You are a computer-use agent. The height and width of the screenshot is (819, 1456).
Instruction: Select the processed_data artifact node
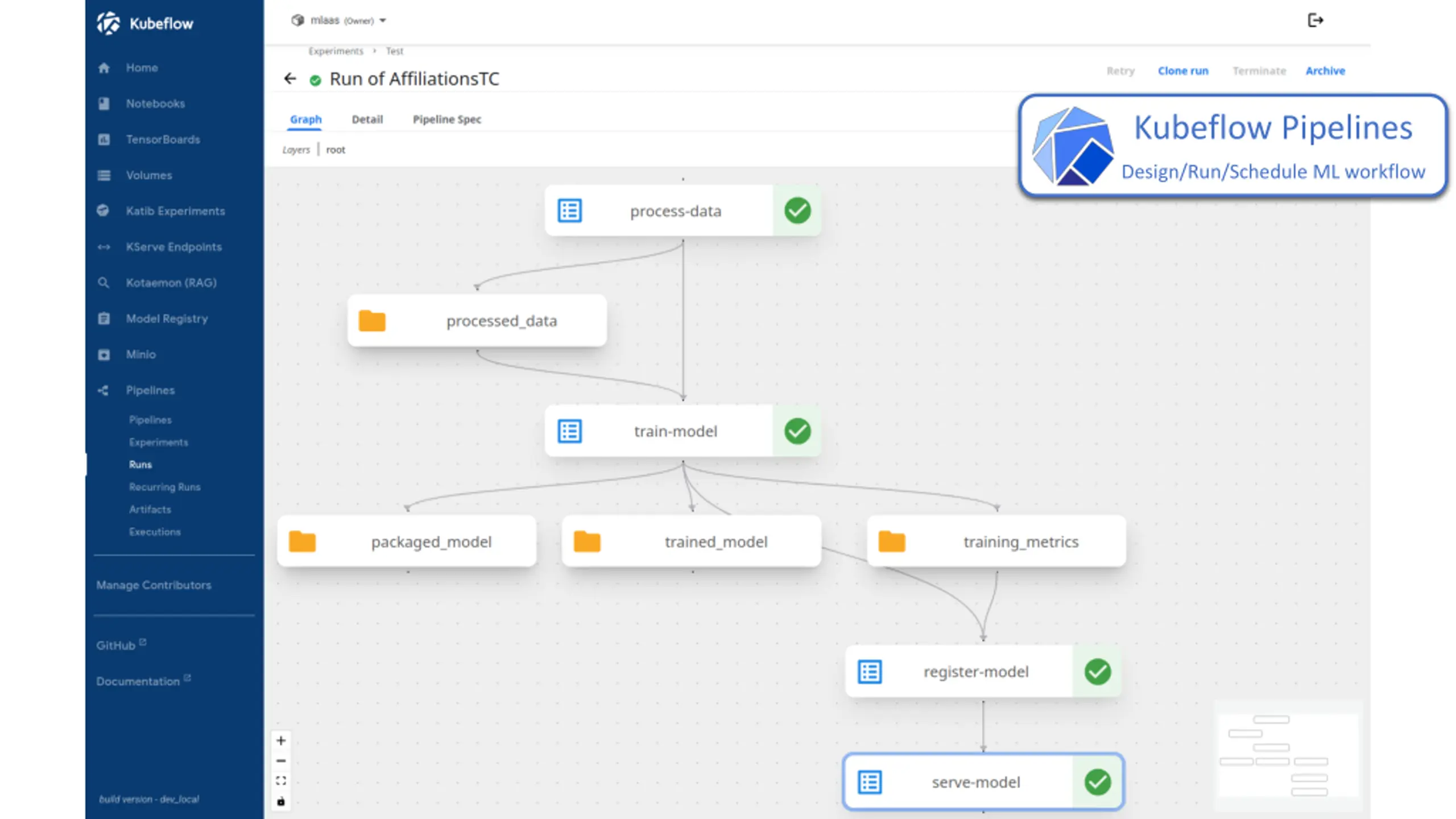[x=477, y=321]
